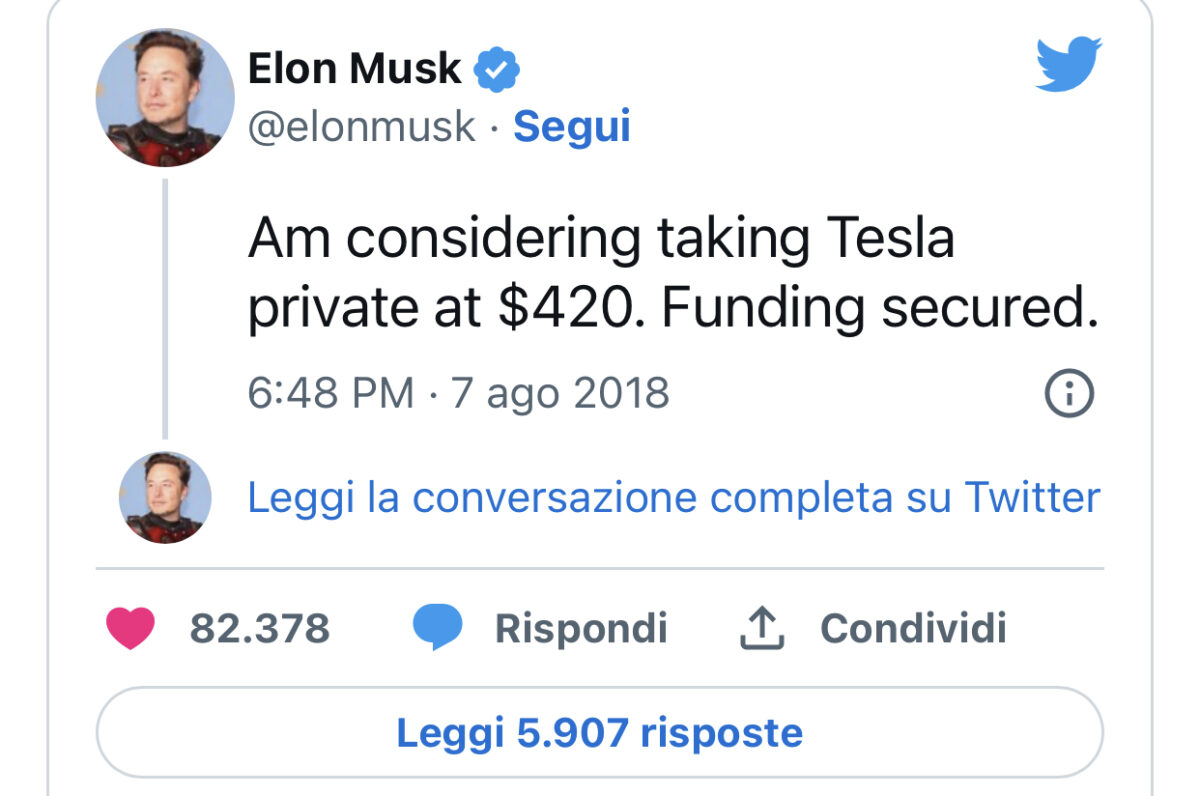
Task: Open Leggi la conversazione completa su Twitter
Action: 674,497
